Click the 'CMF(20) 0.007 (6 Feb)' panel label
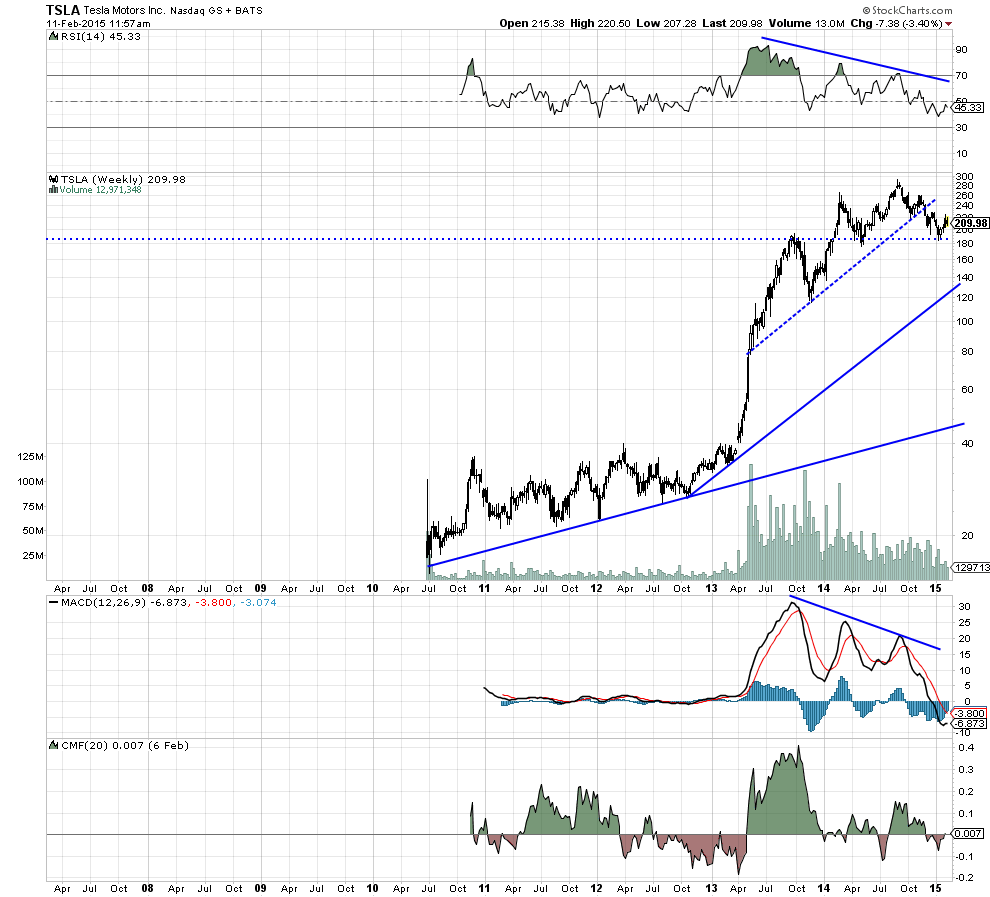The width and height of the screenshot is (990, 897). (x=124, y=746)
